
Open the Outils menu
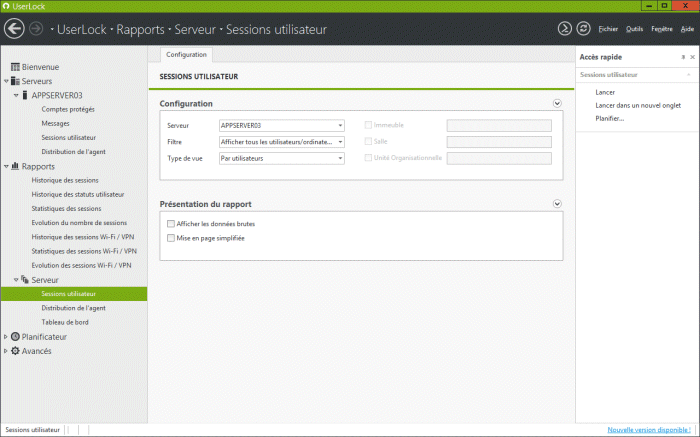point(634,29)
